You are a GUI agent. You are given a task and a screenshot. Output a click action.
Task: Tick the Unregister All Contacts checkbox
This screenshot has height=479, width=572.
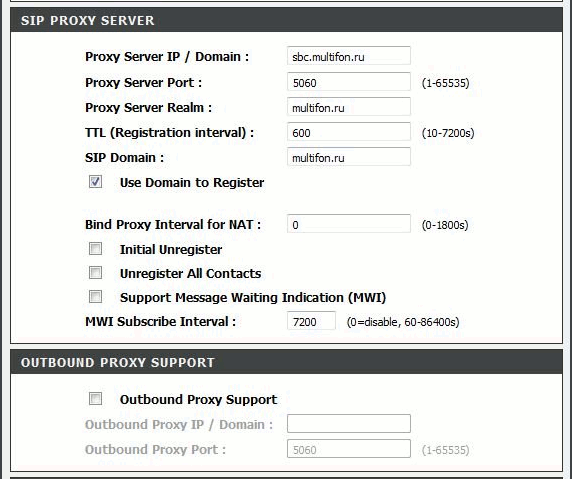click(96, 273)
